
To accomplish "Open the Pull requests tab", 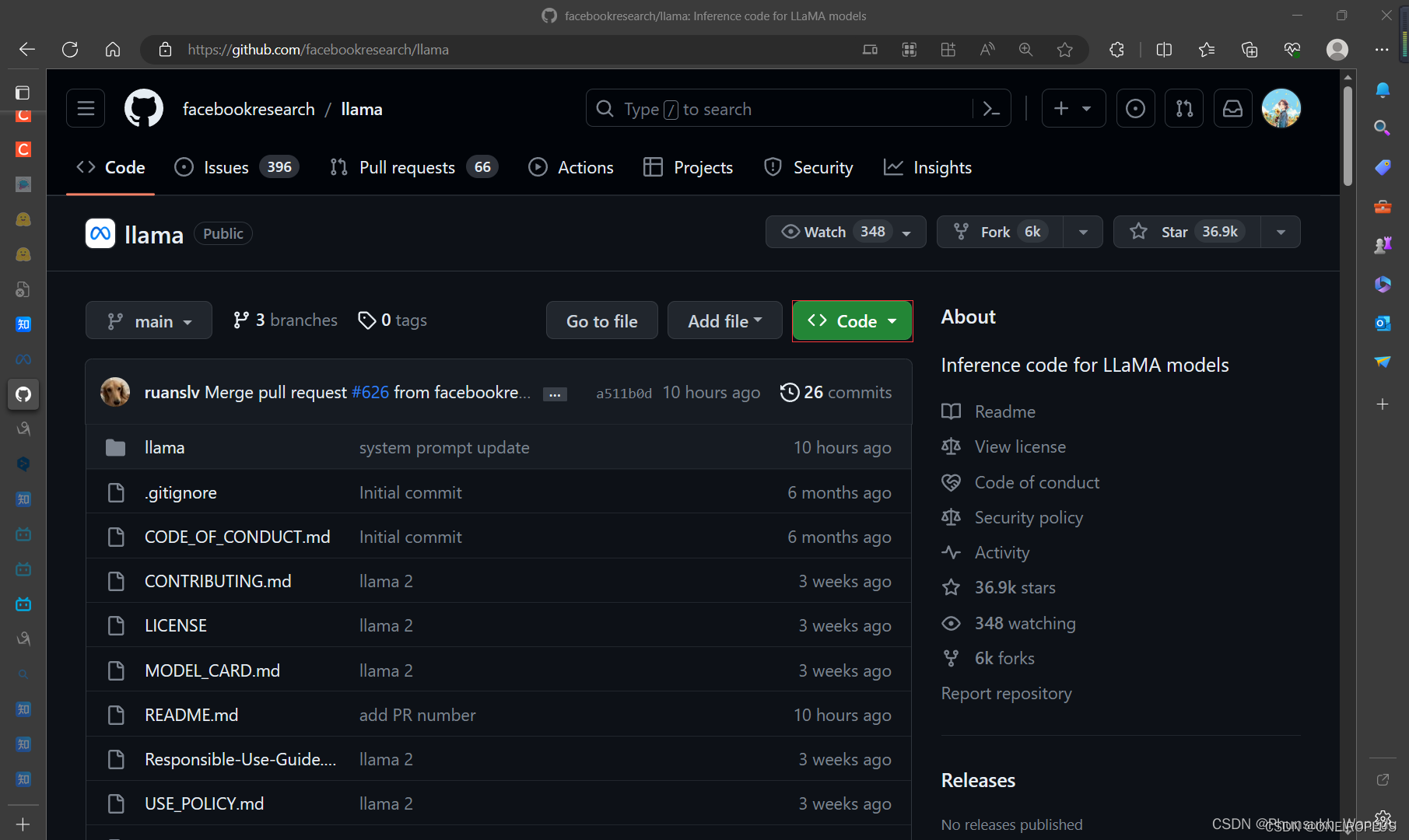I will (x=414, y=167).
